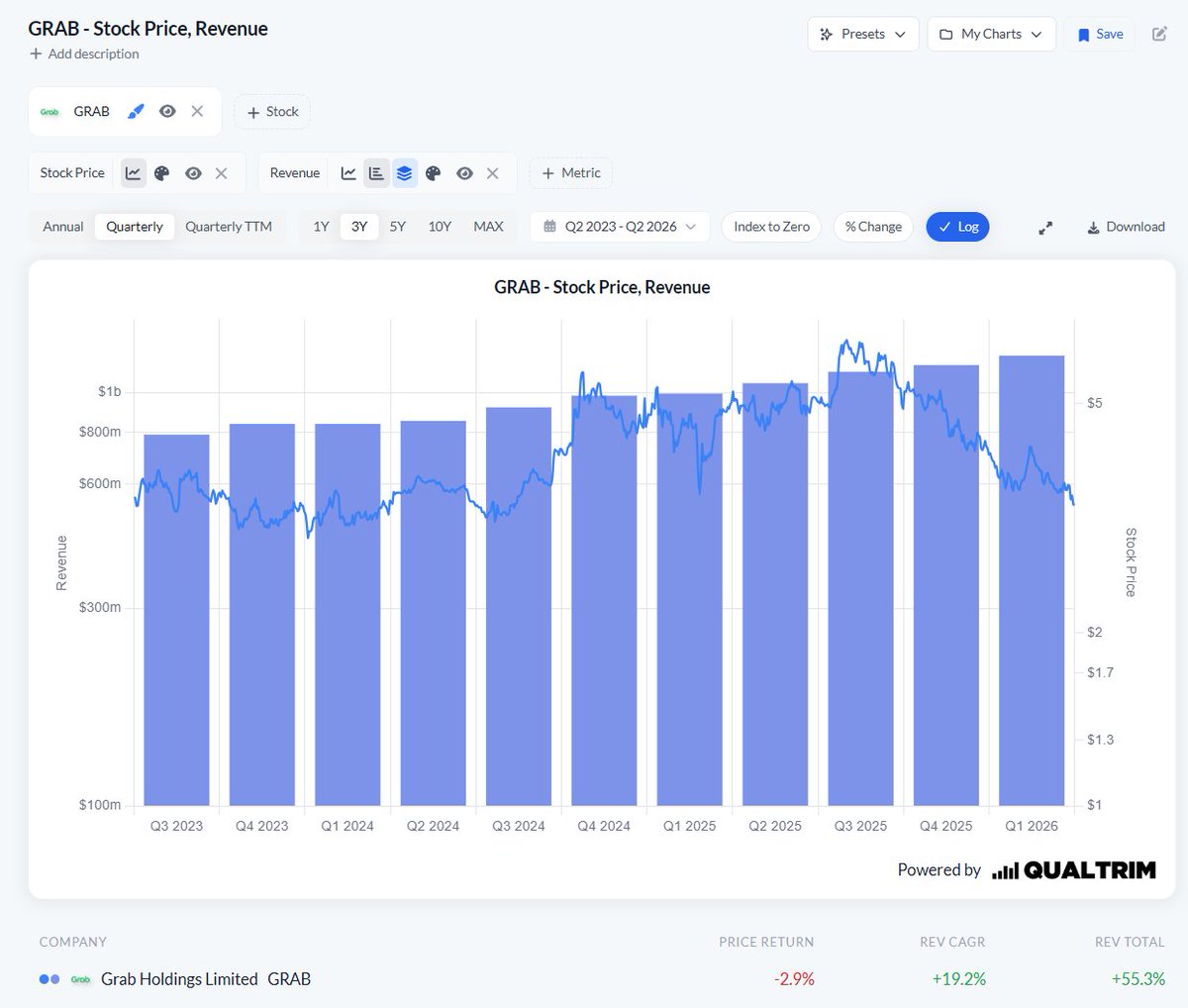Open the Presets dropdown
The width and height of the screenshot is (1188, 1008).
863,34
